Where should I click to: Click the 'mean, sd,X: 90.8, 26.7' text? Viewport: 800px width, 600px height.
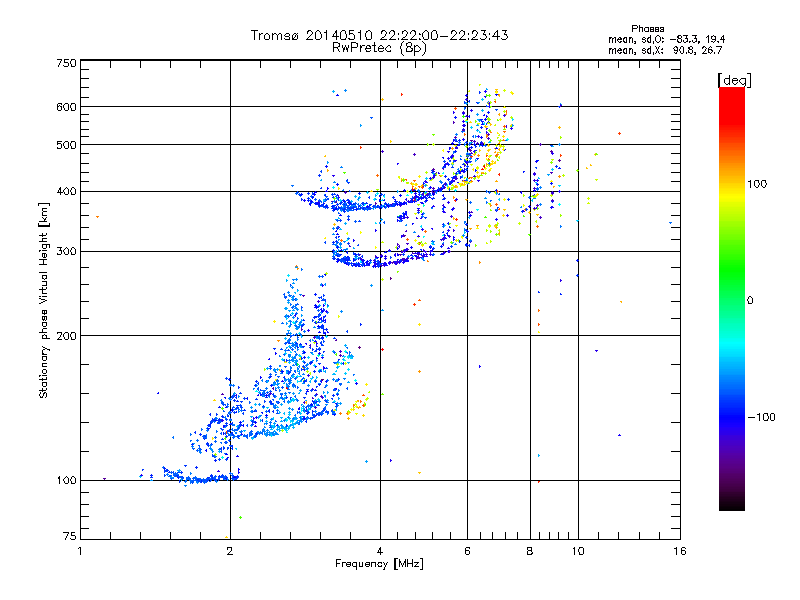click(x=665, y=50)
